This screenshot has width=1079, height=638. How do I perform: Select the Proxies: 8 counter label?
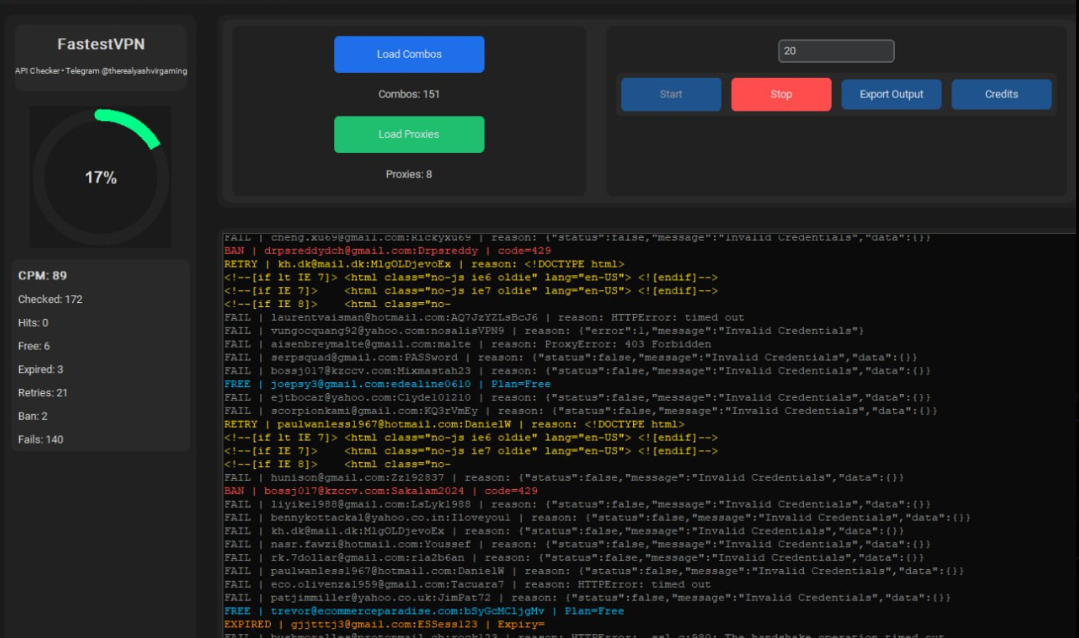(x=409, y=174)
